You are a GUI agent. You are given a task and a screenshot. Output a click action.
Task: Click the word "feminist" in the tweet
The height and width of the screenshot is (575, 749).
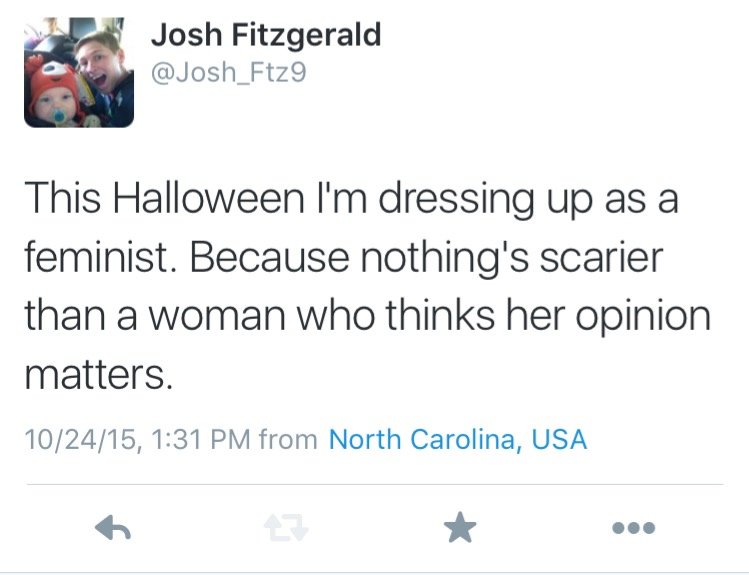tap(98, 258)
